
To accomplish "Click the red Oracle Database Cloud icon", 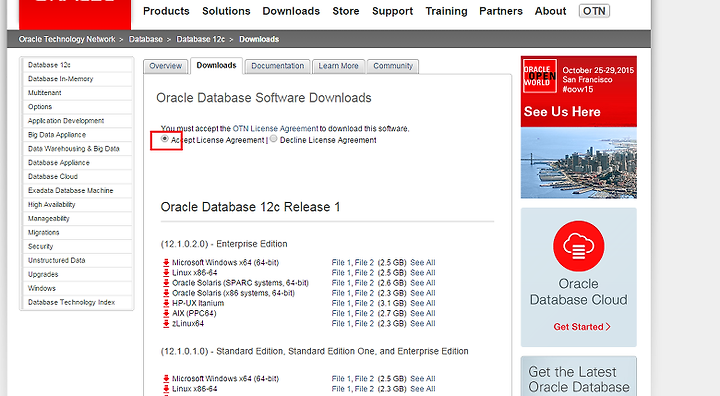I will (579, 246).
